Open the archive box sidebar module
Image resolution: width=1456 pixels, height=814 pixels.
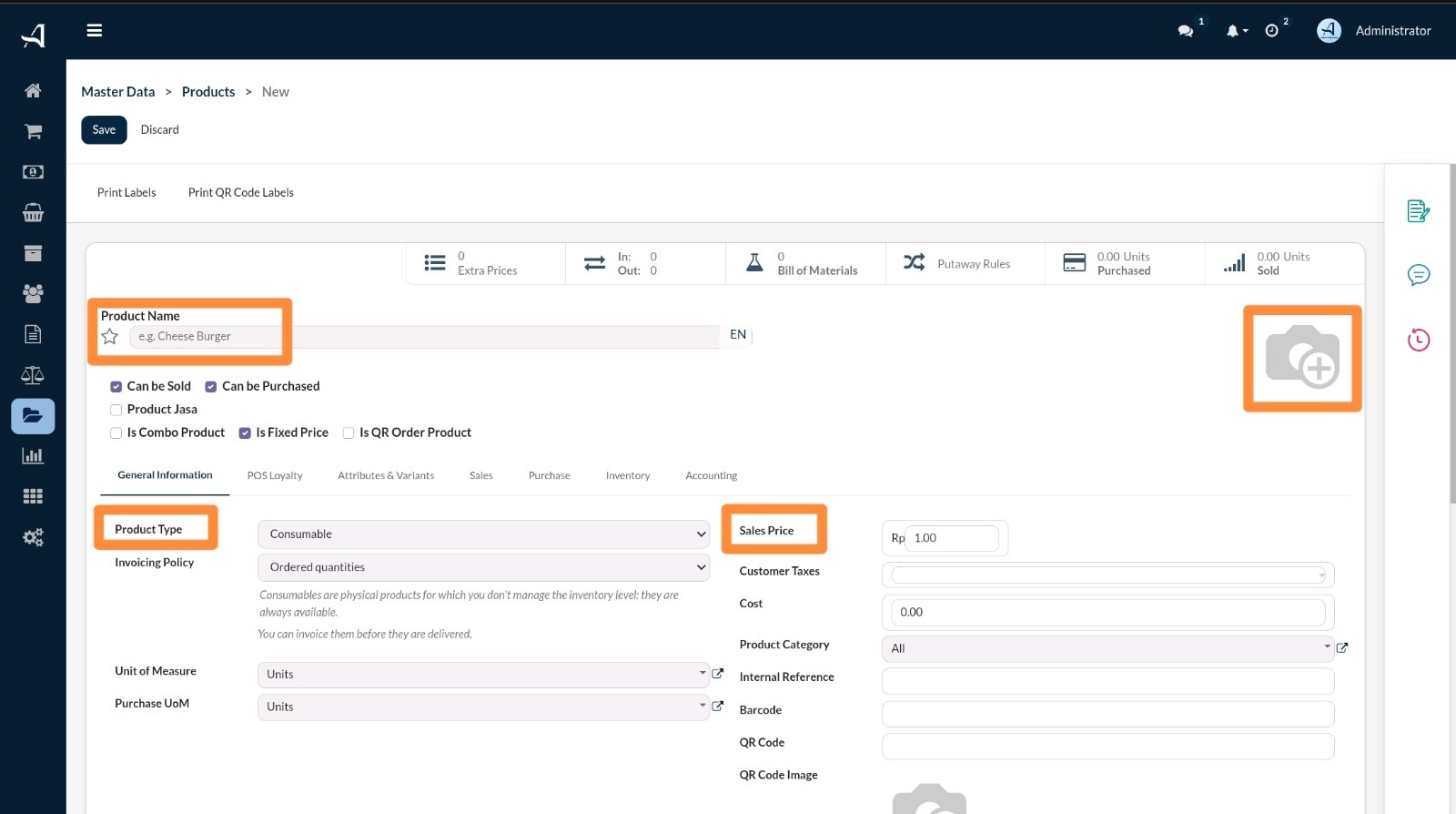tap(33, 253)
